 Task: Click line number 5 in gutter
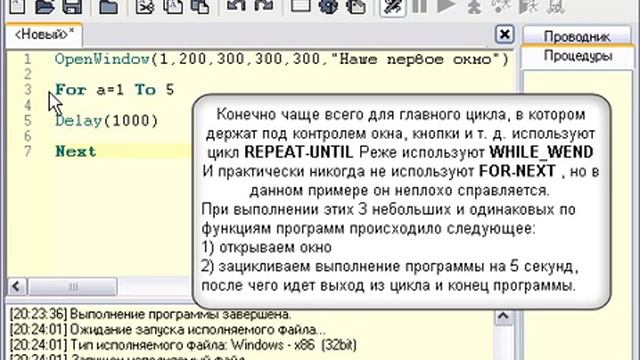27,121
